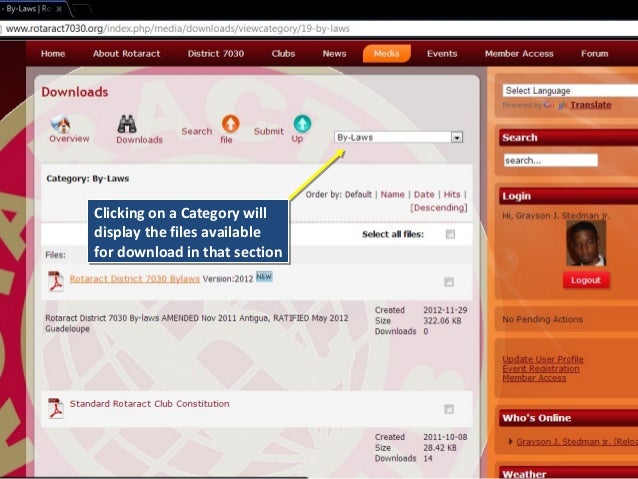The image size is (638, 479).
Task: Click the teal Up arrow icon
Action: [x=302, y=124]
